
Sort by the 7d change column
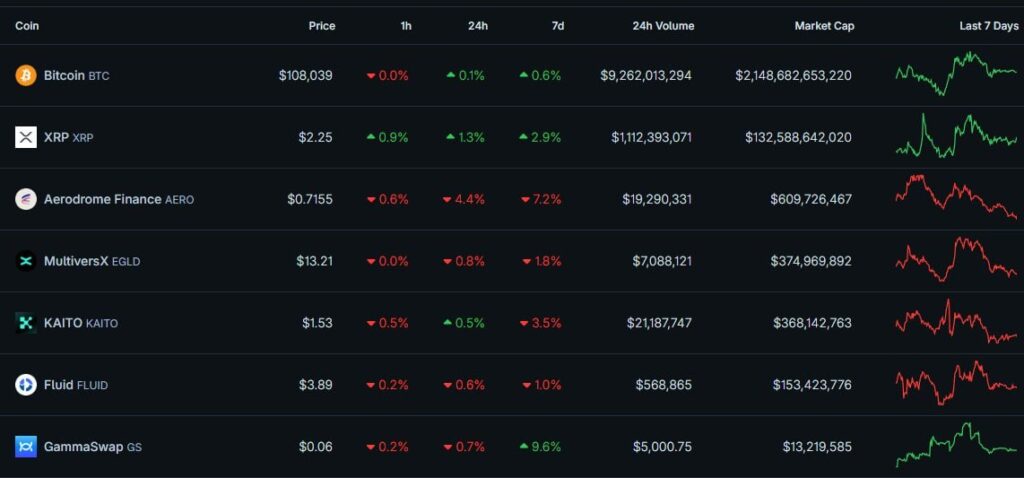tap(557, 26)
